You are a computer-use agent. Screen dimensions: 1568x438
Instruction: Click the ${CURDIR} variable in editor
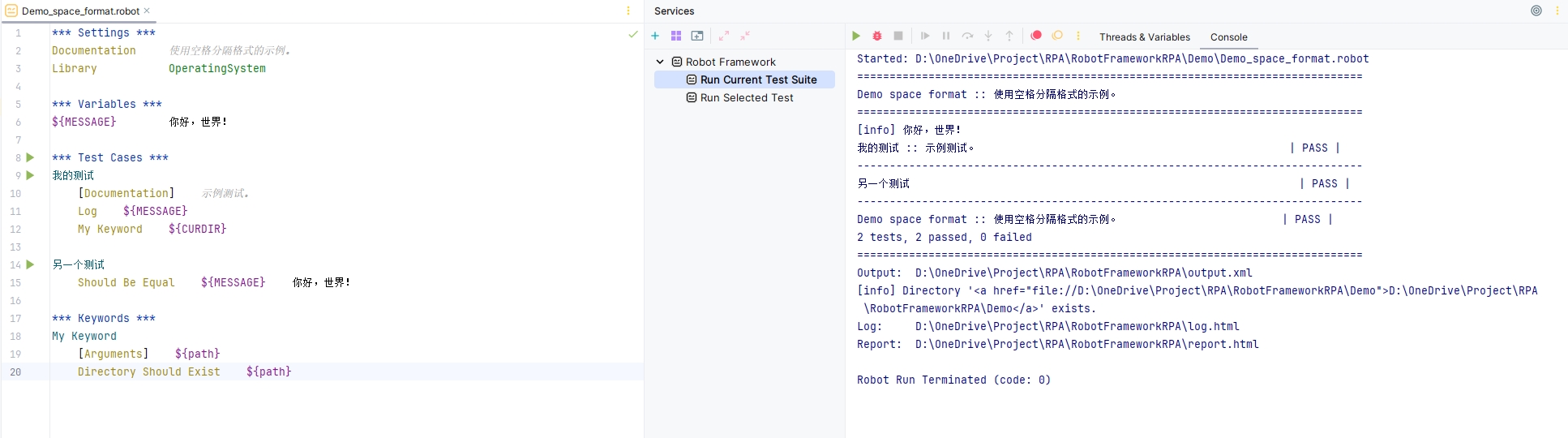(198, 229)
